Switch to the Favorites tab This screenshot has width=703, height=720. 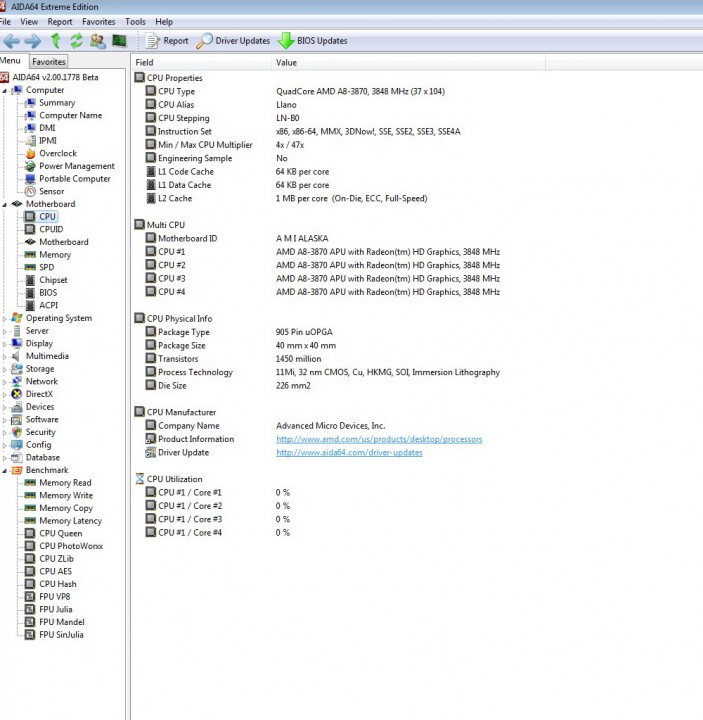point(49,62)
